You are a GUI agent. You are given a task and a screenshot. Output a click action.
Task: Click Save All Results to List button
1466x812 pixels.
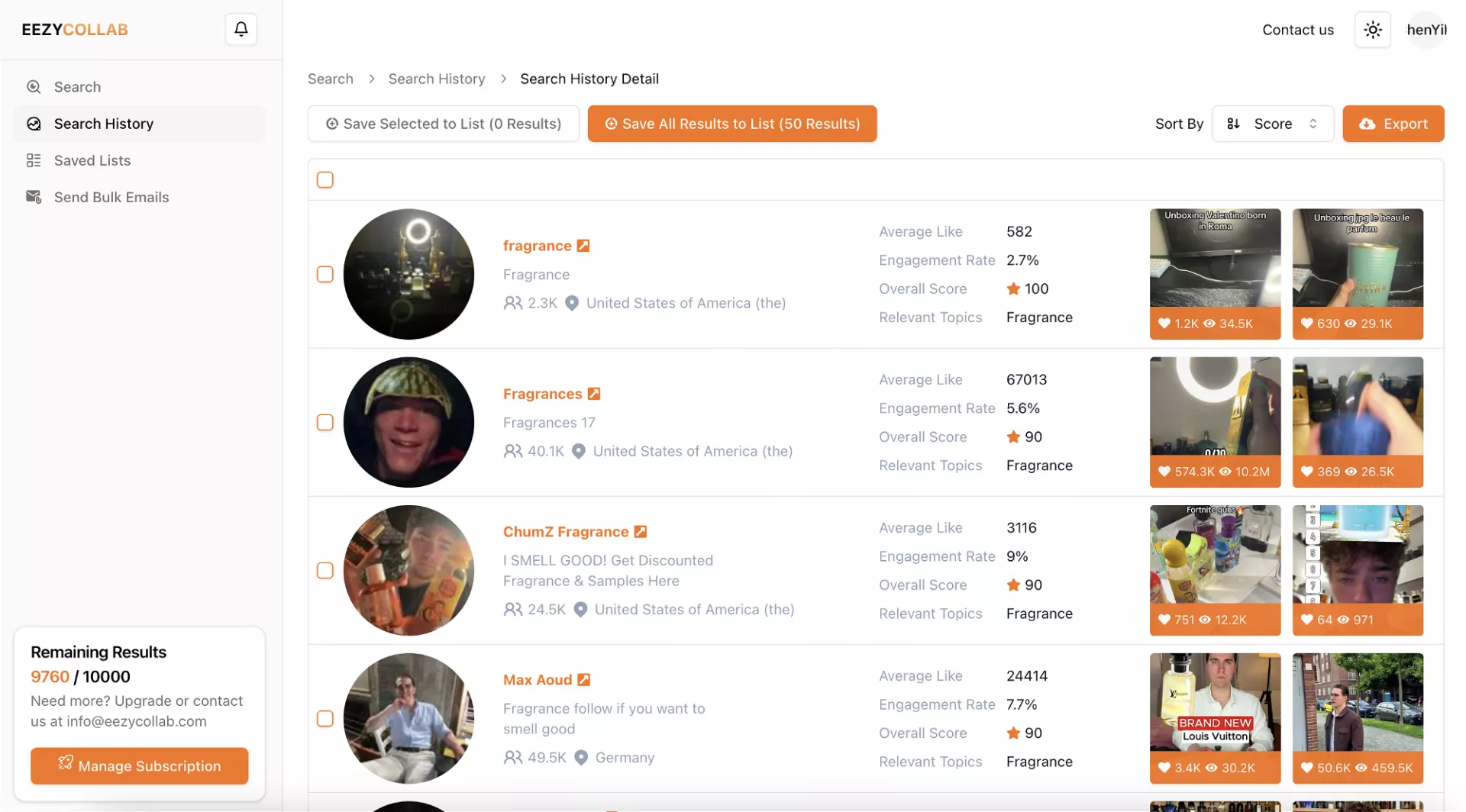tap(731, 124)
